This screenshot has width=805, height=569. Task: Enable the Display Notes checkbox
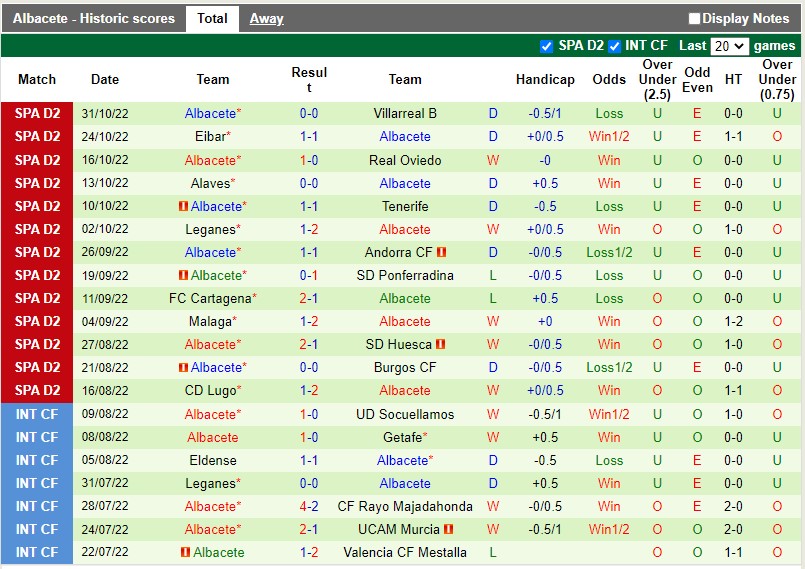pos(694,18)
